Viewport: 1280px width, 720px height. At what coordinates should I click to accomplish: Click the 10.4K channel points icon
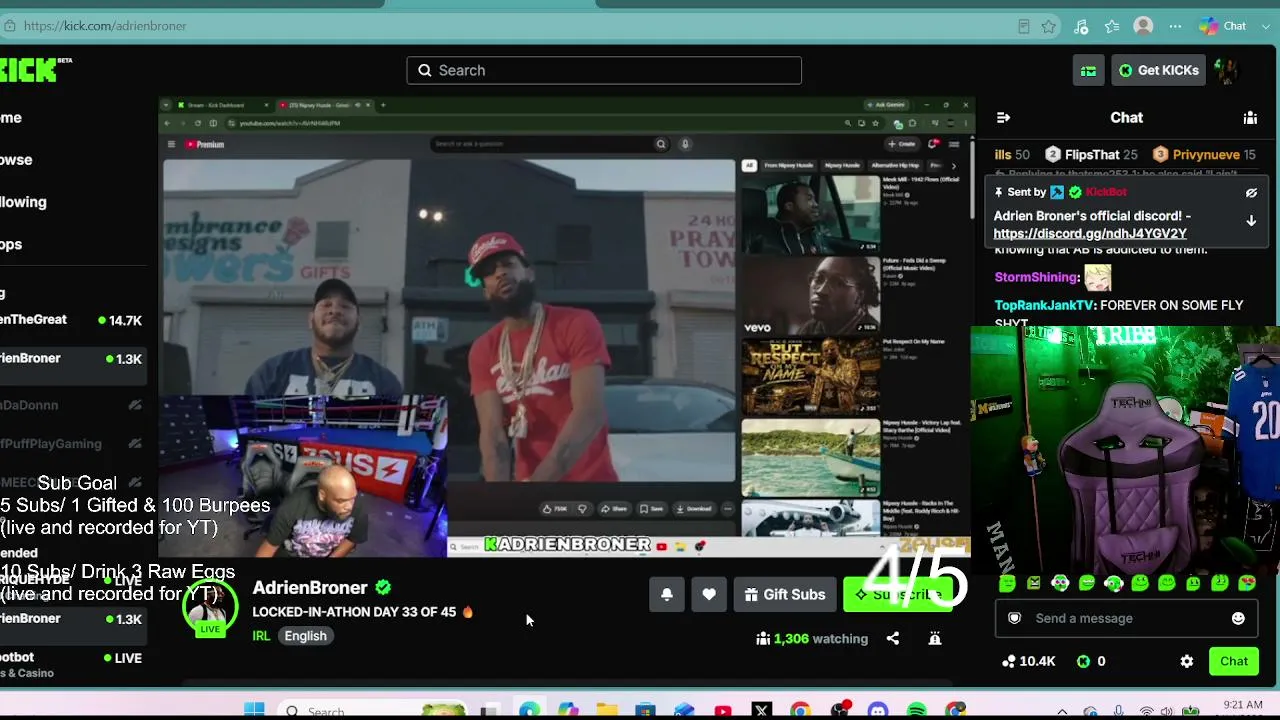point(1008,661)
